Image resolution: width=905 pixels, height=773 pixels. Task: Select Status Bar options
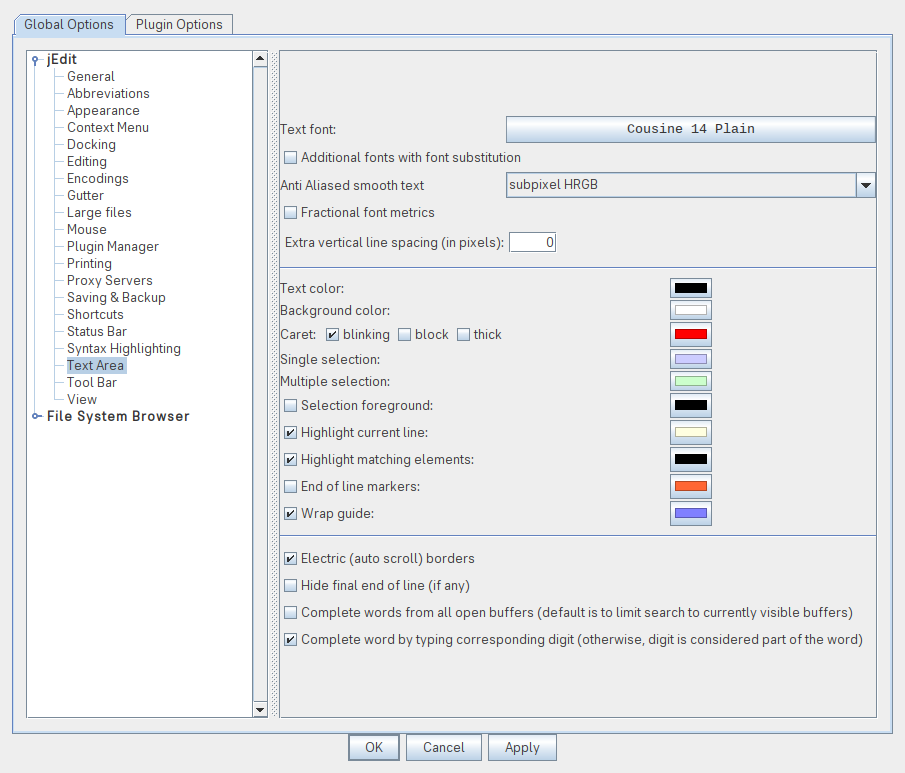click(x=96, y=332)
